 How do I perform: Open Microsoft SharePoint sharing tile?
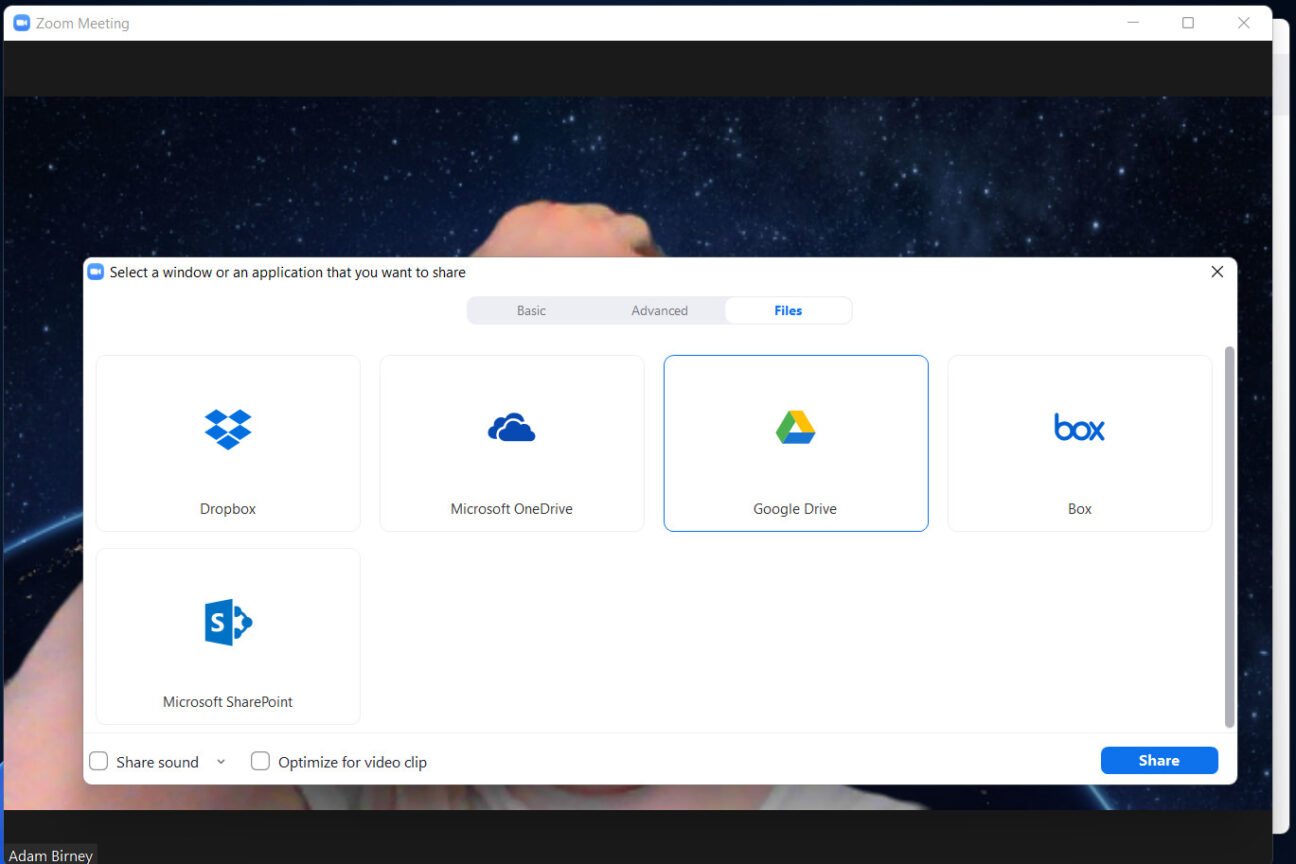(227, 636)
